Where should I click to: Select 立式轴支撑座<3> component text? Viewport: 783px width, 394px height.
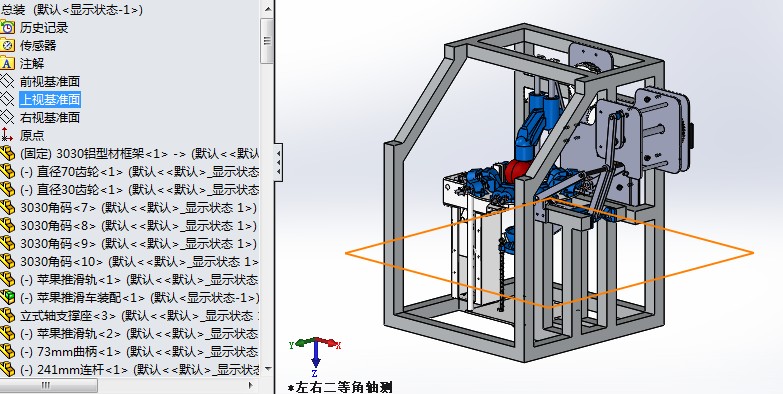139,315
